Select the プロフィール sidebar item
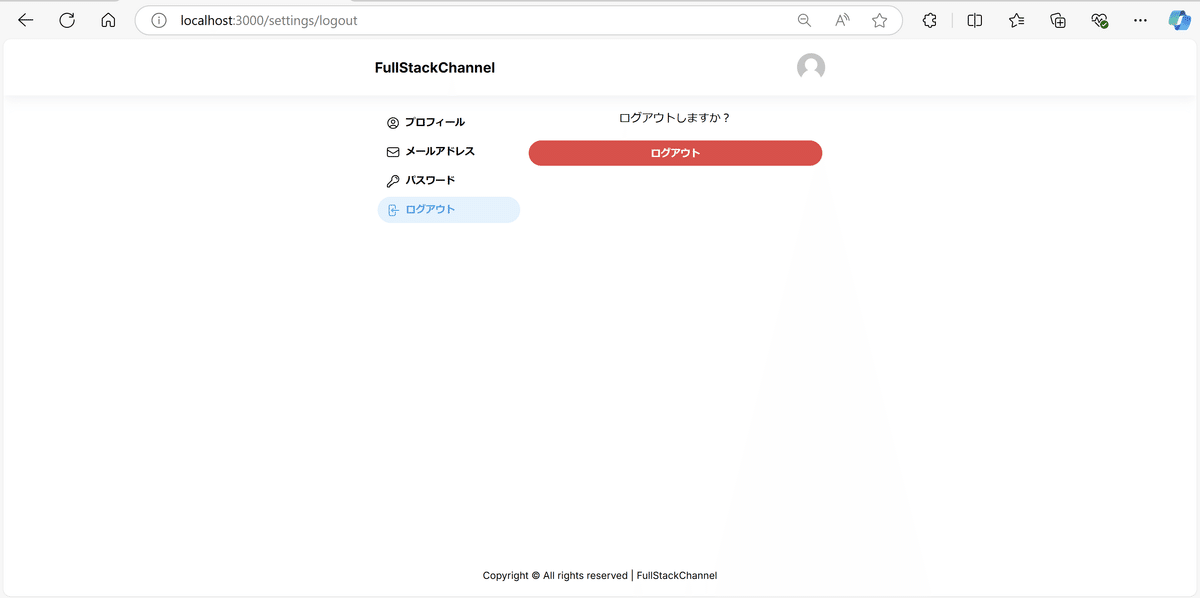This screenshot has width=1200, height=598. [449, 123]
